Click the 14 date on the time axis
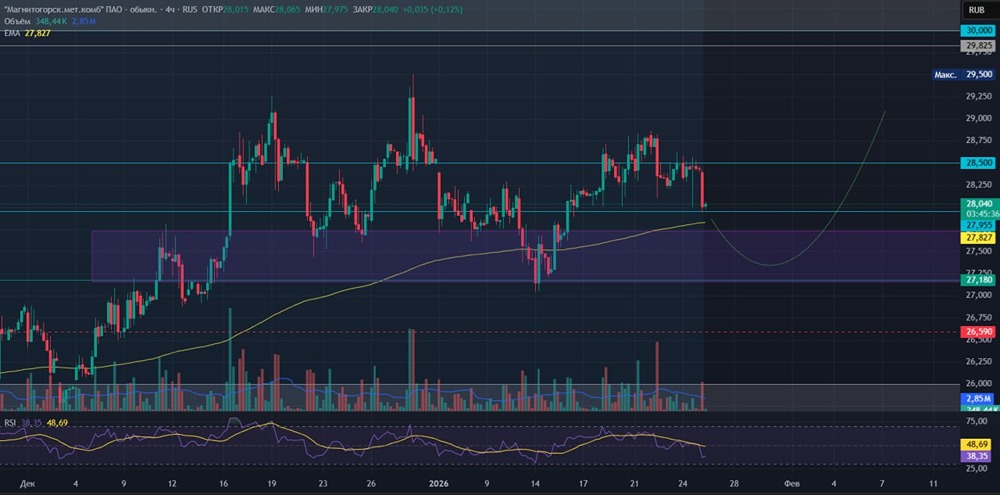Viewport: 1000px width, 495px height. (535, 484)
